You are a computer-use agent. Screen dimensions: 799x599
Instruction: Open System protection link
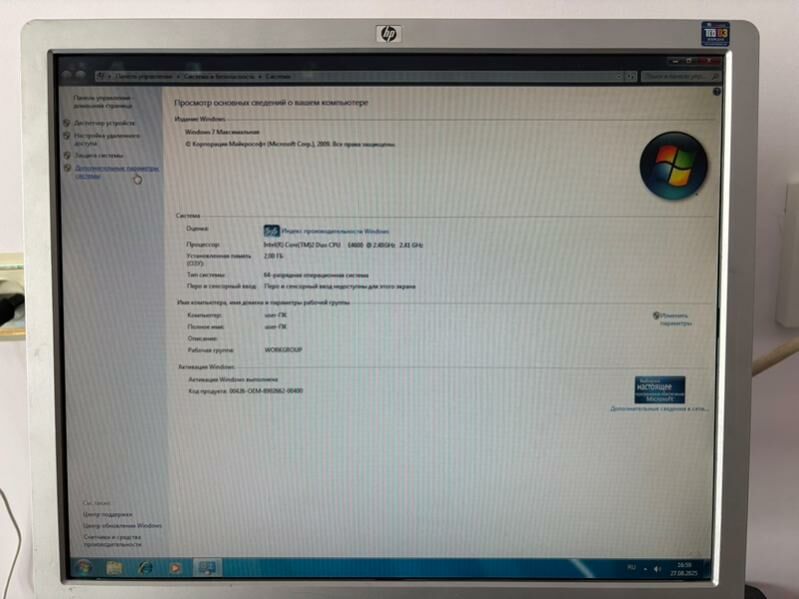99,155
